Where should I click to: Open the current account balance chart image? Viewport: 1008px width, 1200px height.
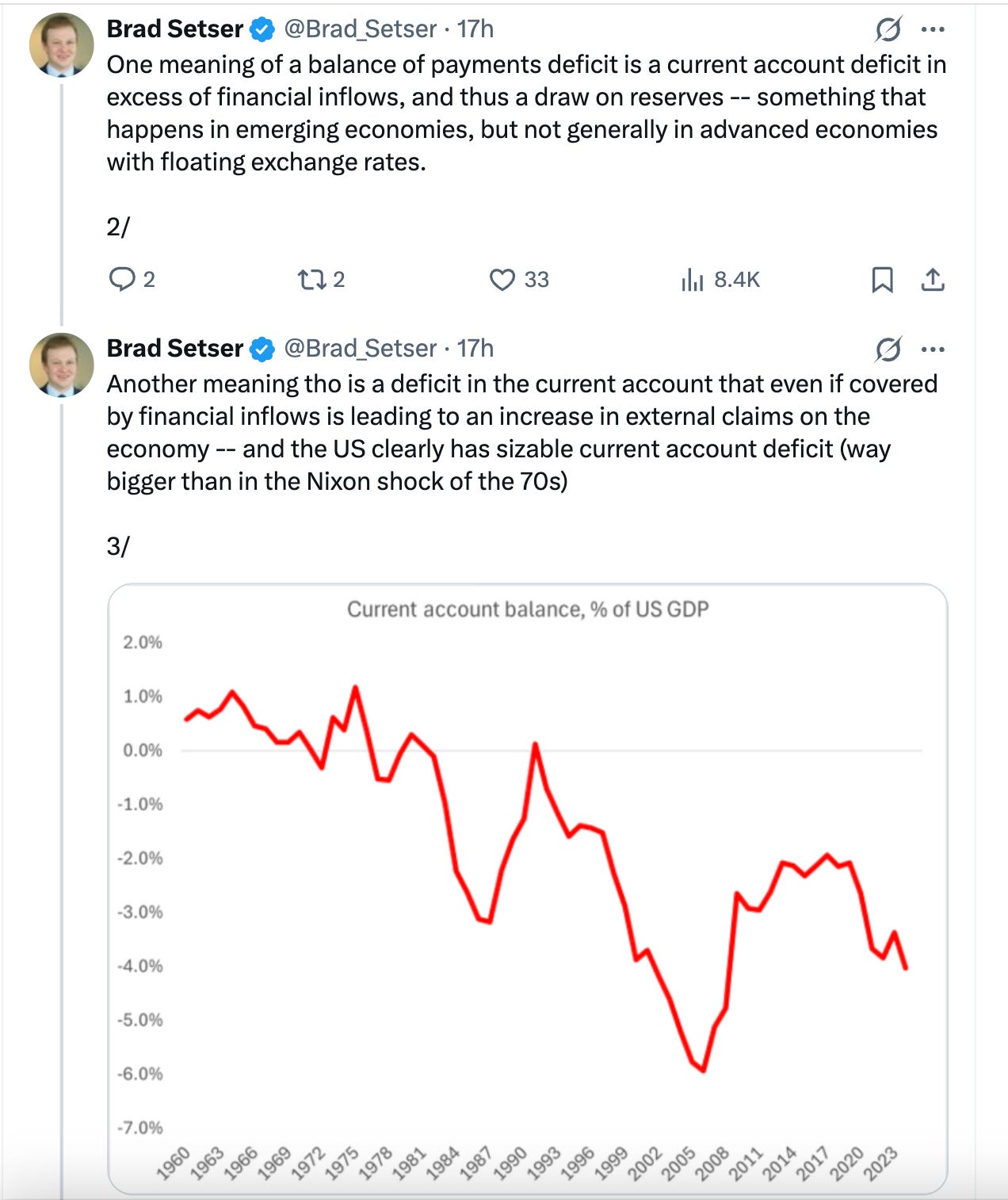[x=527, y=888]
